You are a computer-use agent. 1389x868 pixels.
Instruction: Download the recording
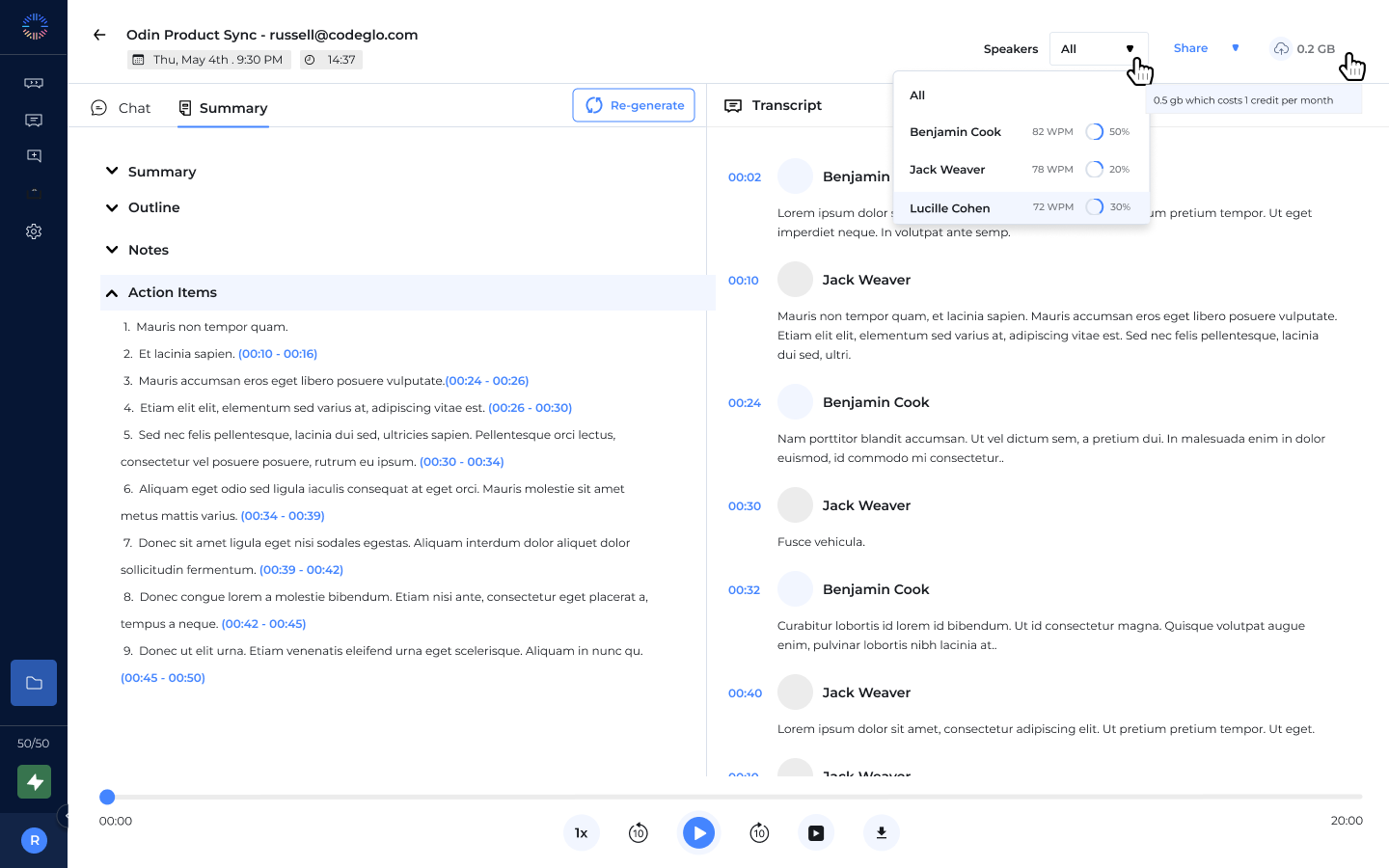(882, 832)
